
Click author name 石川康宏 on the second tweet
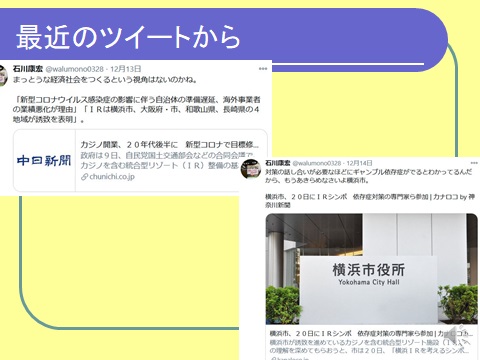pyautogui.click(x=278, y=163)
